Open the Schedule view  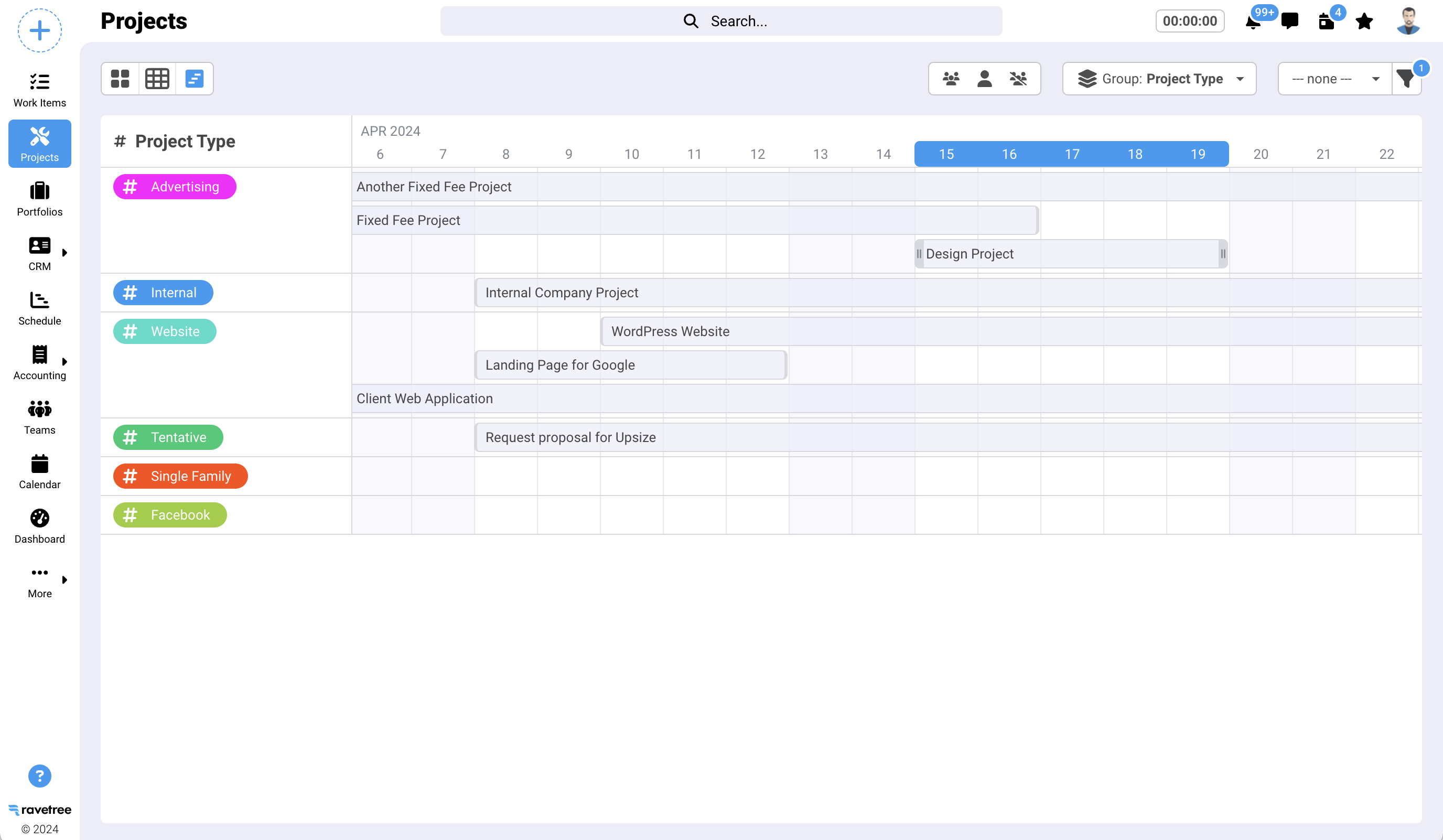click(x=39, y=307)
